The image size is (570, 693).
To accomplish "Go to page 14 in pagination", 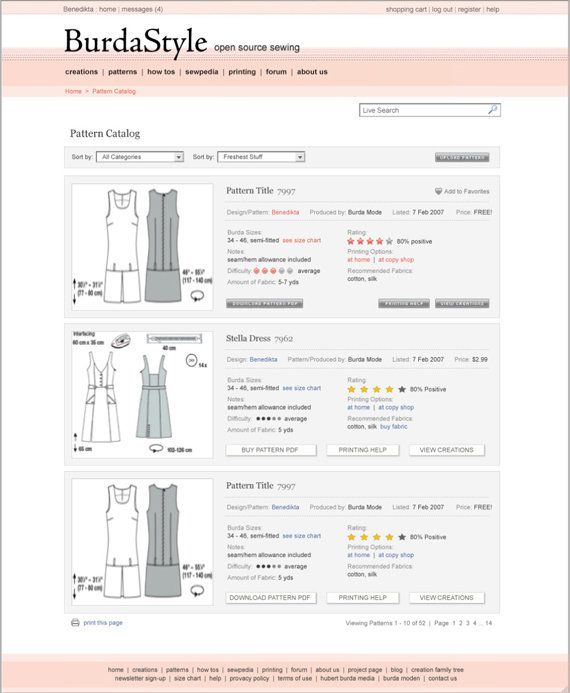I will [488, 623].
